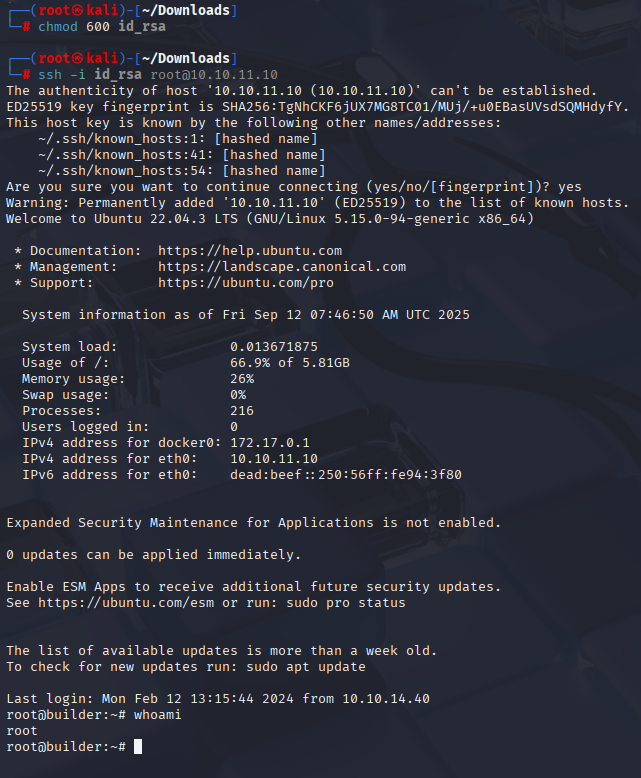Click the 'ssh -i id_rsa' command text
The image size is (641, 778).
pos(90,74)
